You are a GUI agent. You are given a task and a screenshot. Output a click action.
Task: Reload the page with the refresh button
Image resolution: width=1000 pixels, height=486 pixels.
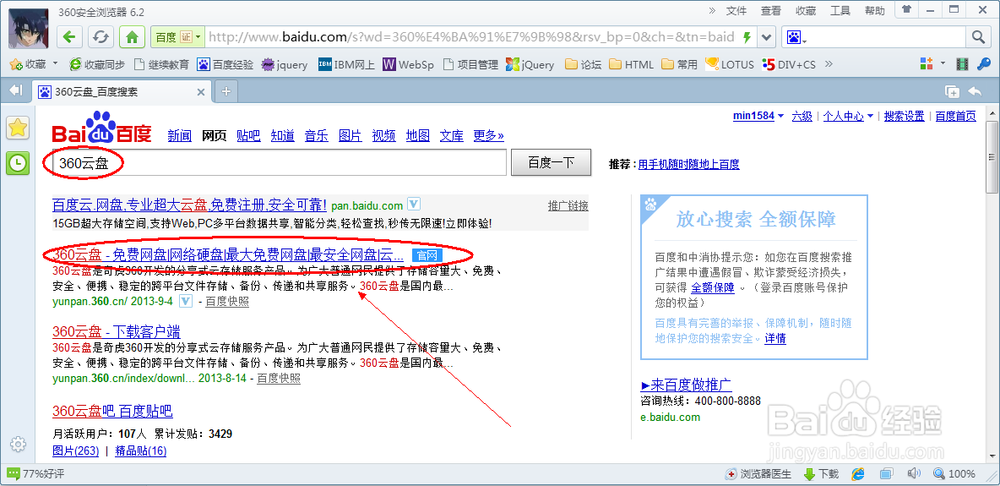100,37
